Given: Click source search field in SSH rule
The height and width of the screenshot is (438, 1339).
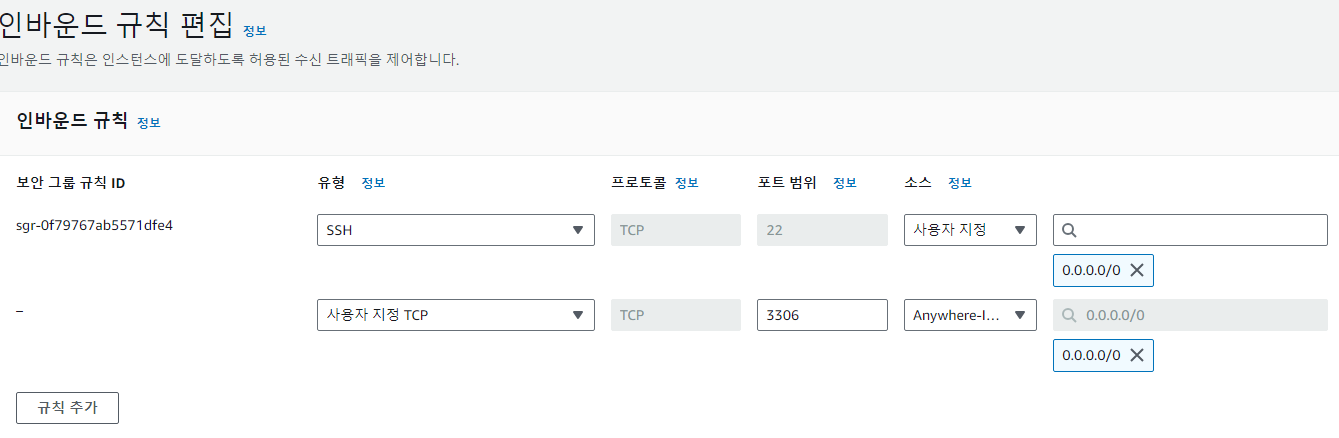Looking at the screenshot, I should pyautogui.click(x=1190, y=230).
